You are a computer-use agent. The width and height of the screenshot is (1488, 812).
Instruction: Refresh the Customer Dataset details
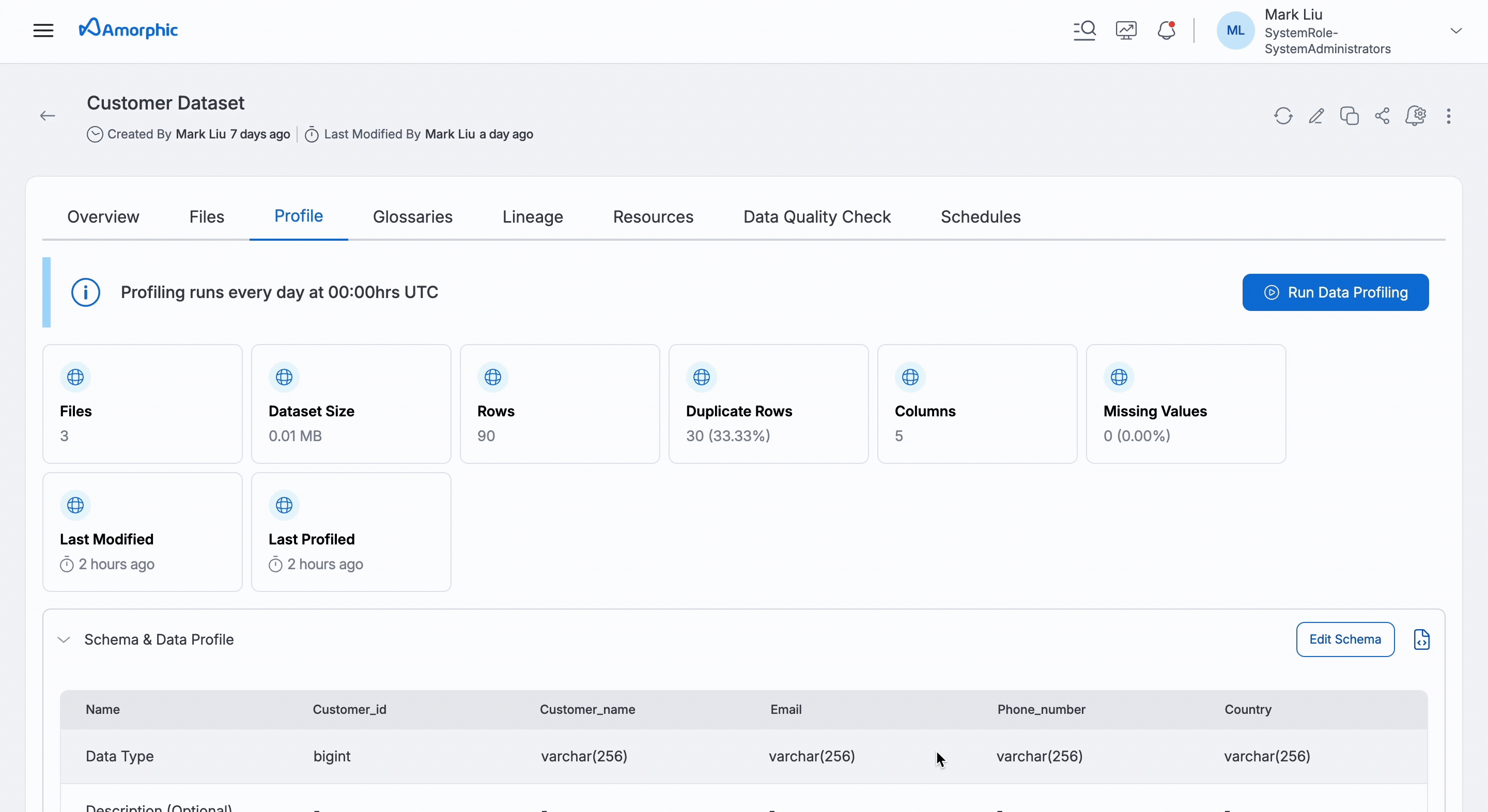[1283, 116]
